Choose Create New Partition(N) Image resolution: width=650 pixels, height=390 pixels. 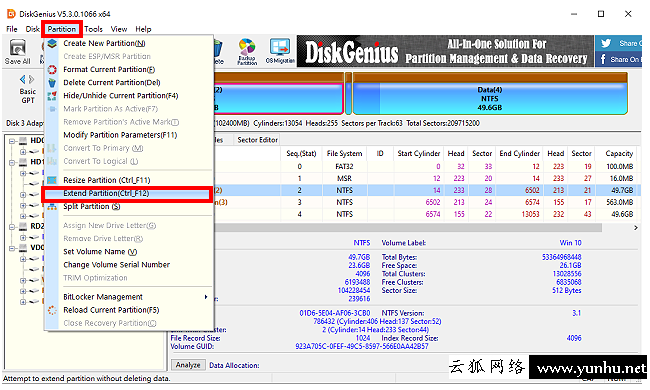pos(129,43)
